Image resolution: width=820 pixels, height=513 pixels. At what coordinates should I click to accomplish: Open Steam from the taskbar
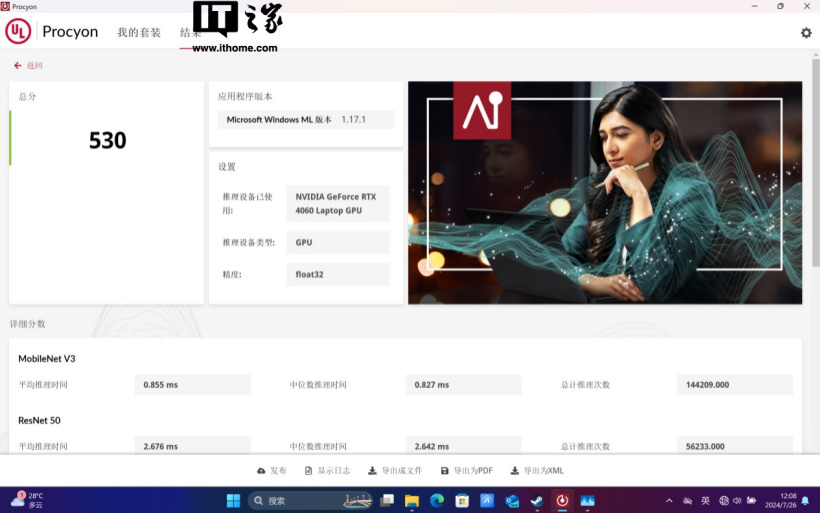[537, 500]
